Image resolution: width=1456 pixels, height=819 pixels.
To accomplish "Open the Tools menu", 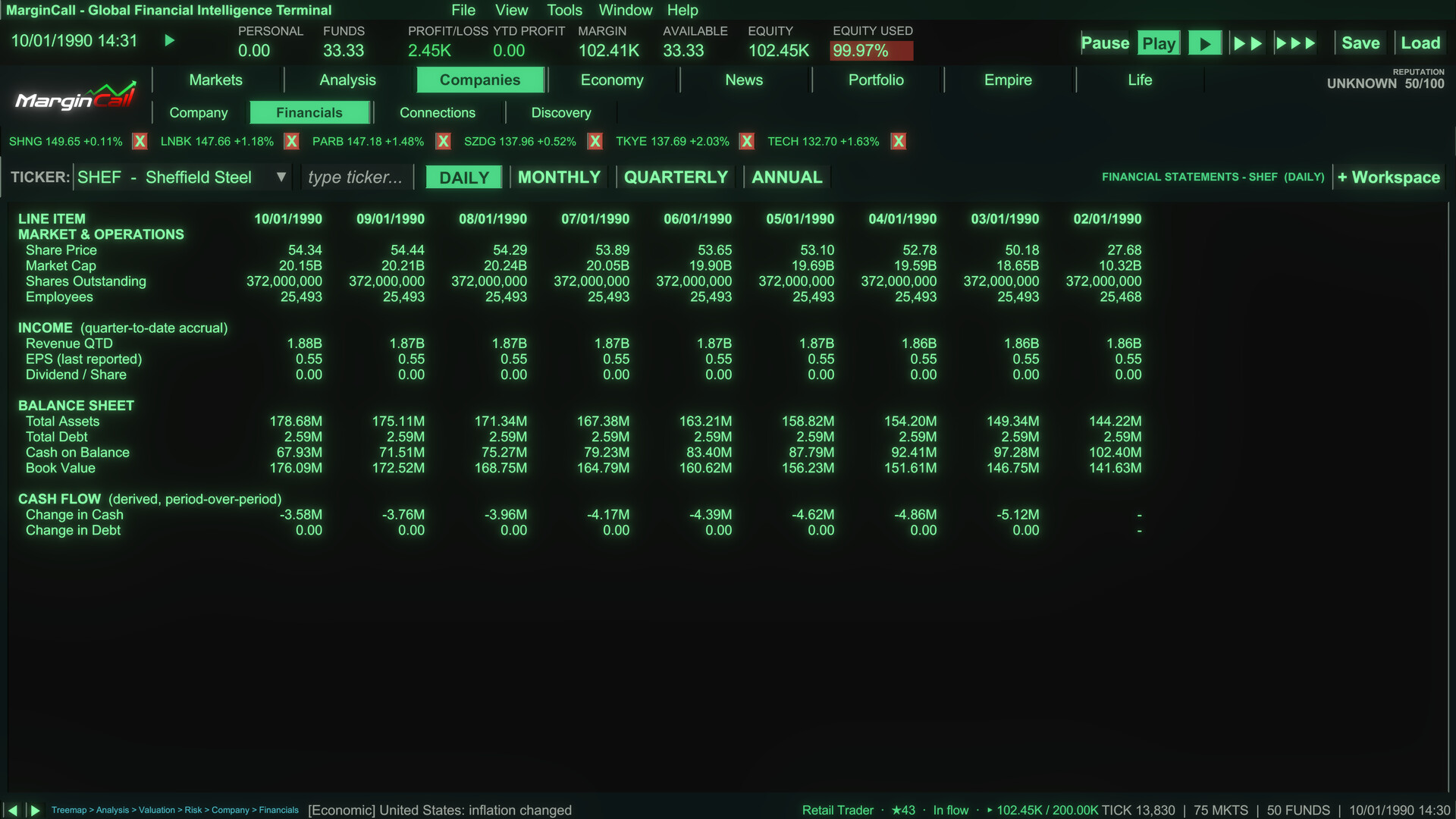I will 565,10.
